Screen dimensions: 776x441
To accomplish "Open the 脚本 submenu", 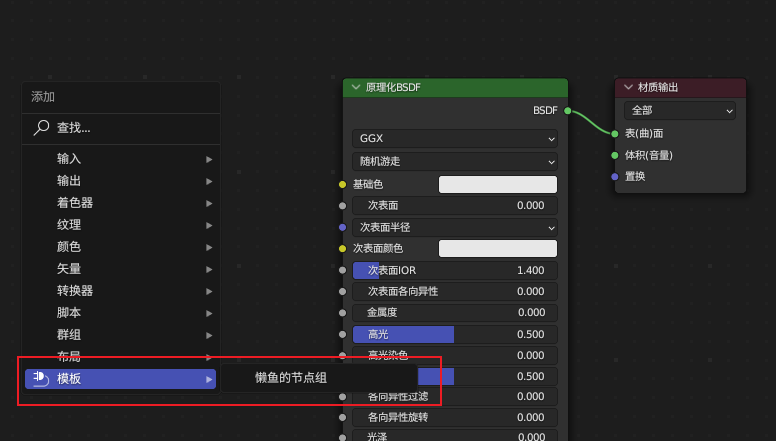I will (121, 313).
